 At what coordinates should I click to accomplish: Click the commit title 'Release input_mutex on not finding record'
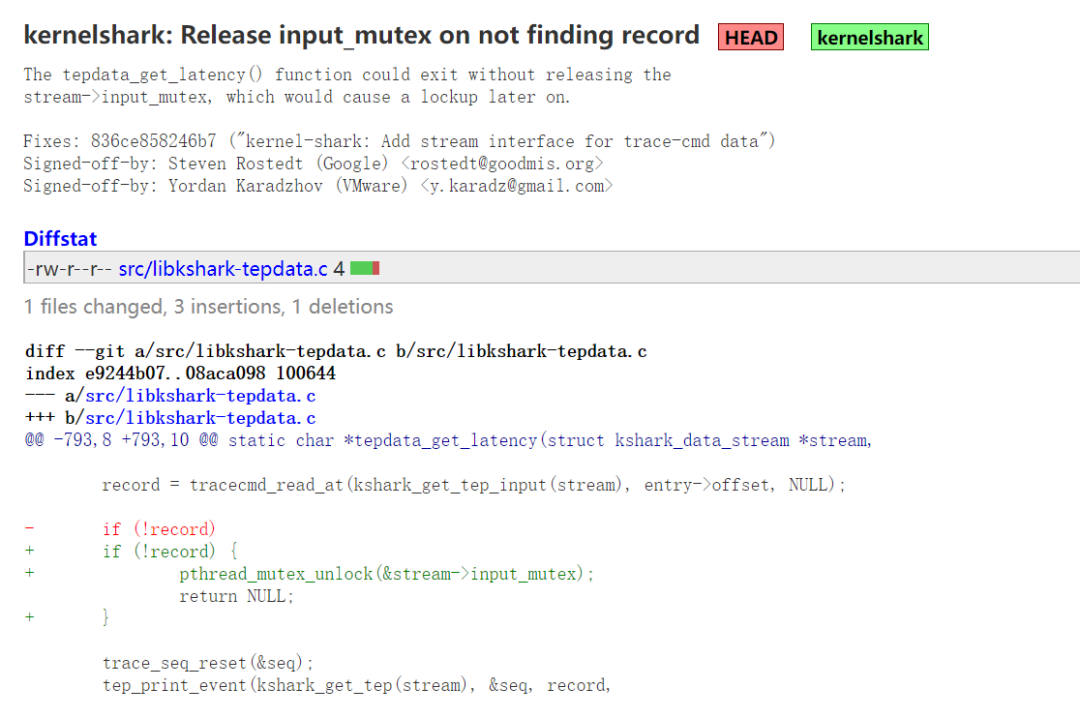(x=361, y=35)
